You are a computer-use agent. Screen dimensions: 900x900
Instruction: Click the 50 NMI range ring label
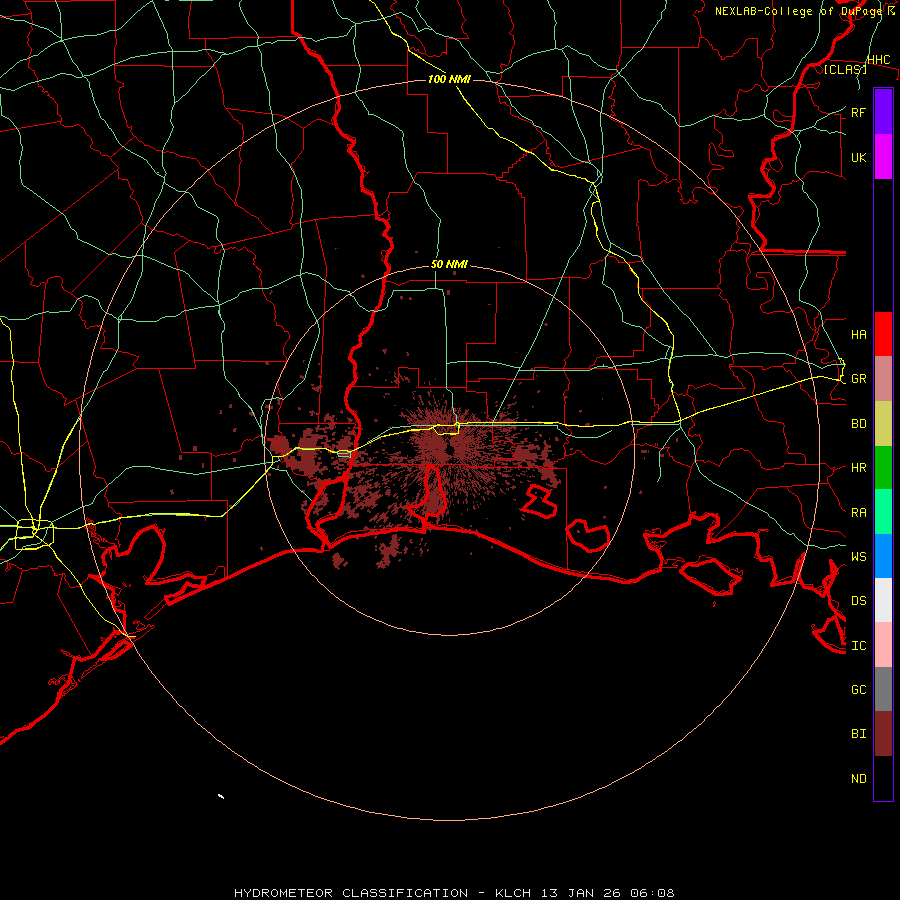[x=449, y=265]
